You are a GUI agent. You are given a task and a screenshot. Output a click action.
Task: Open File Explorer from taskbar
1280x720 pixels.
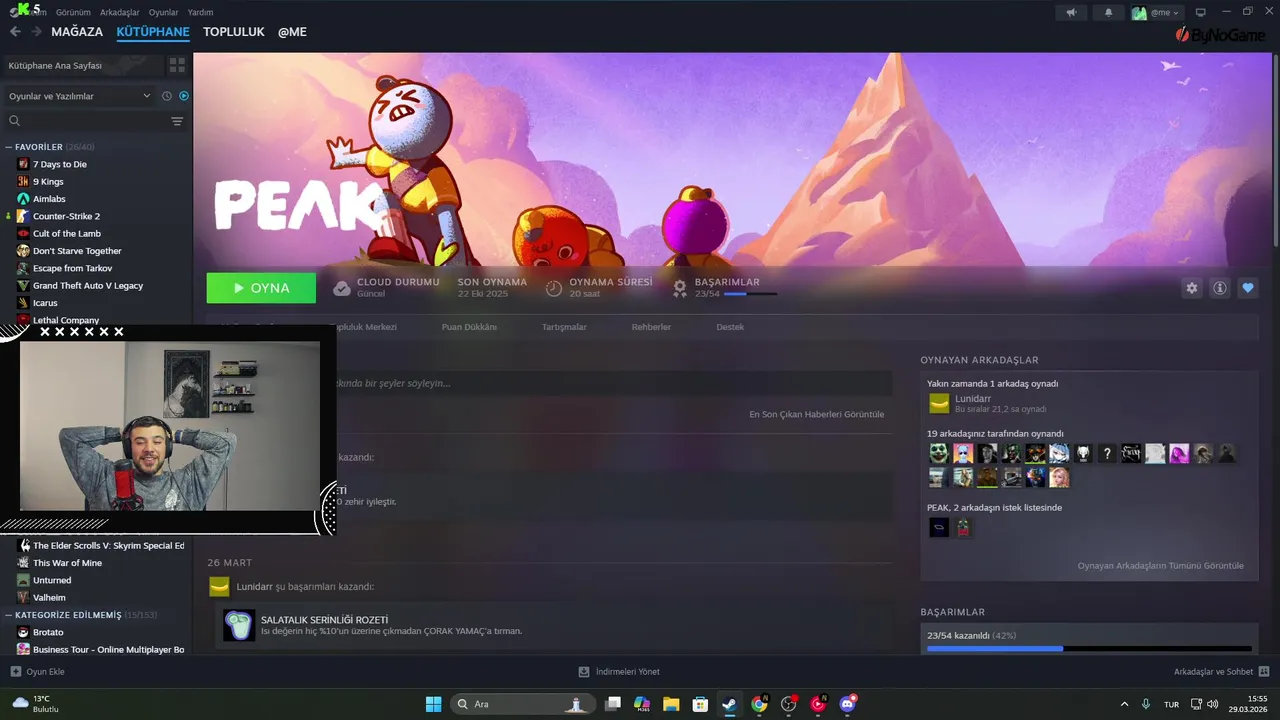[671, 704]
